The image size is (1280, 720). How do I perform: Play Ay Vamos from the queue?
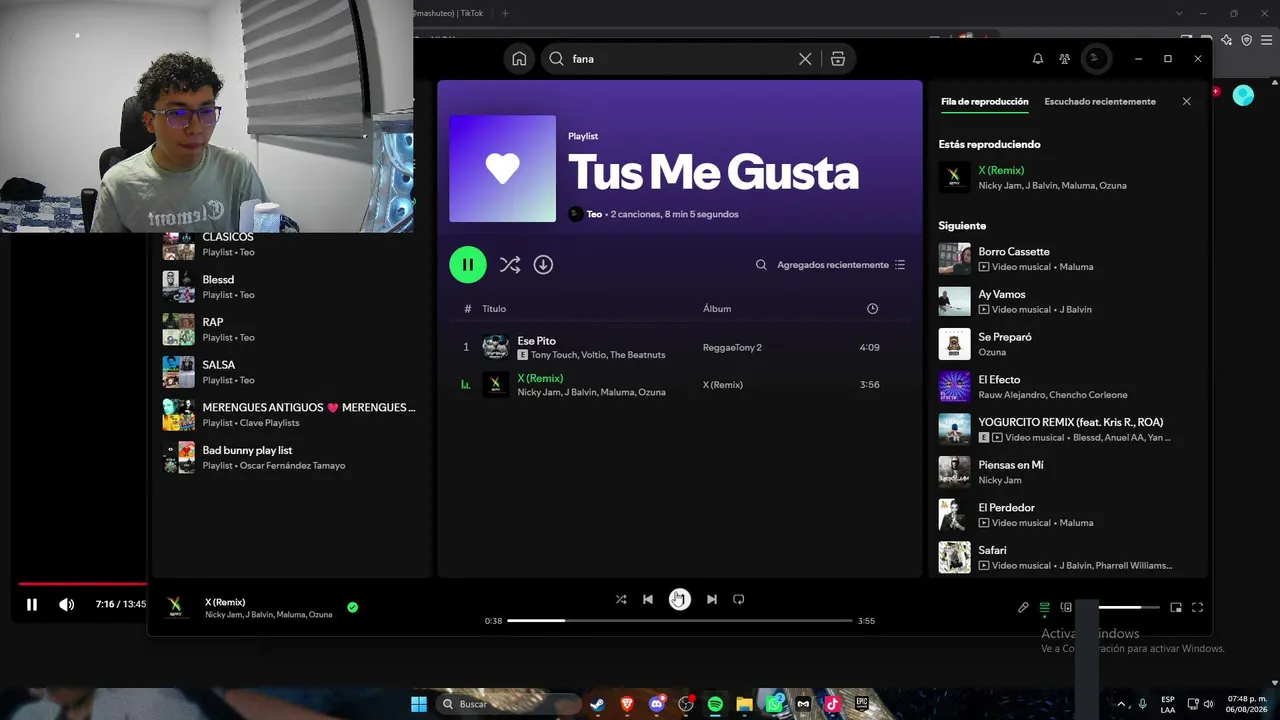tap(1067, 302)
